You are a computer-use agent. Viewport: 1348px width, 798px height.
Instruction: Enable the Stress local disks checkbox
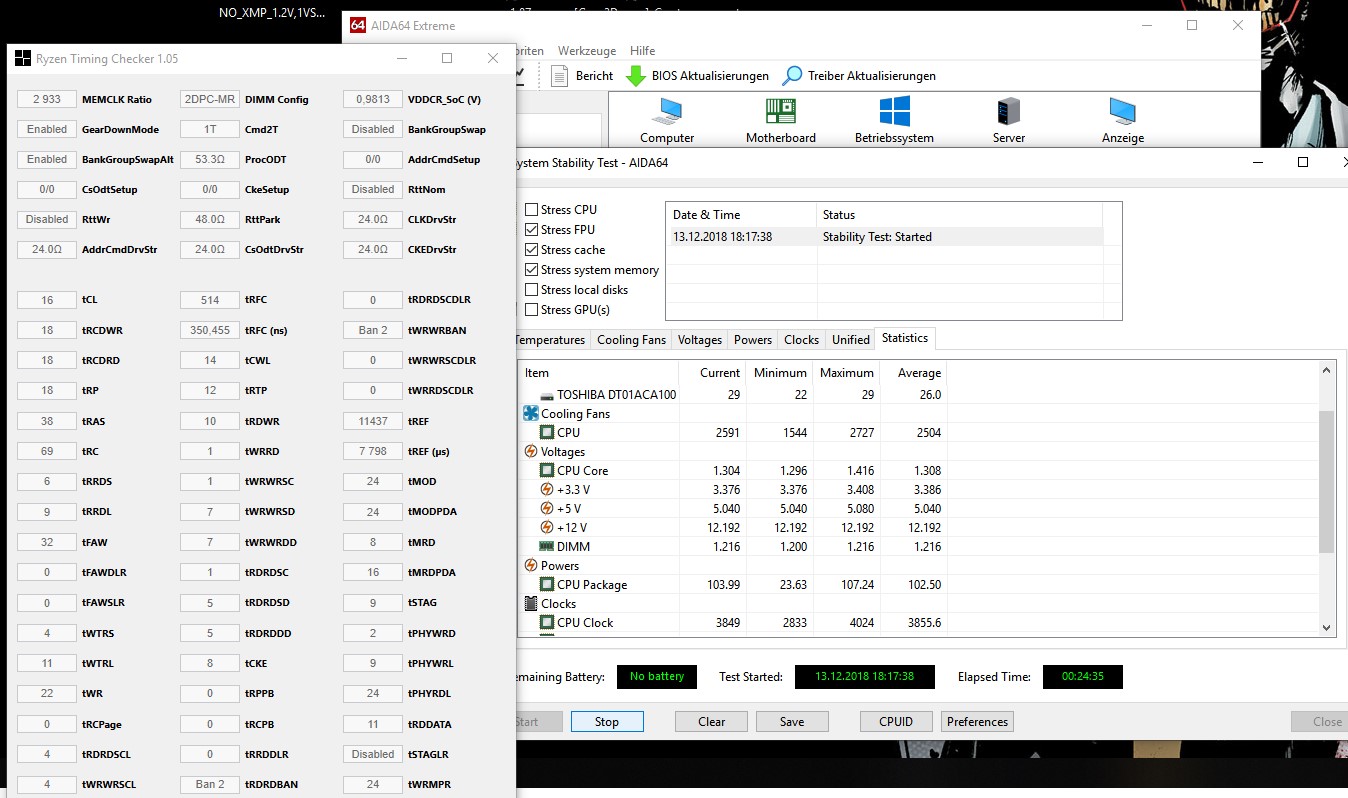pos(531,290)
